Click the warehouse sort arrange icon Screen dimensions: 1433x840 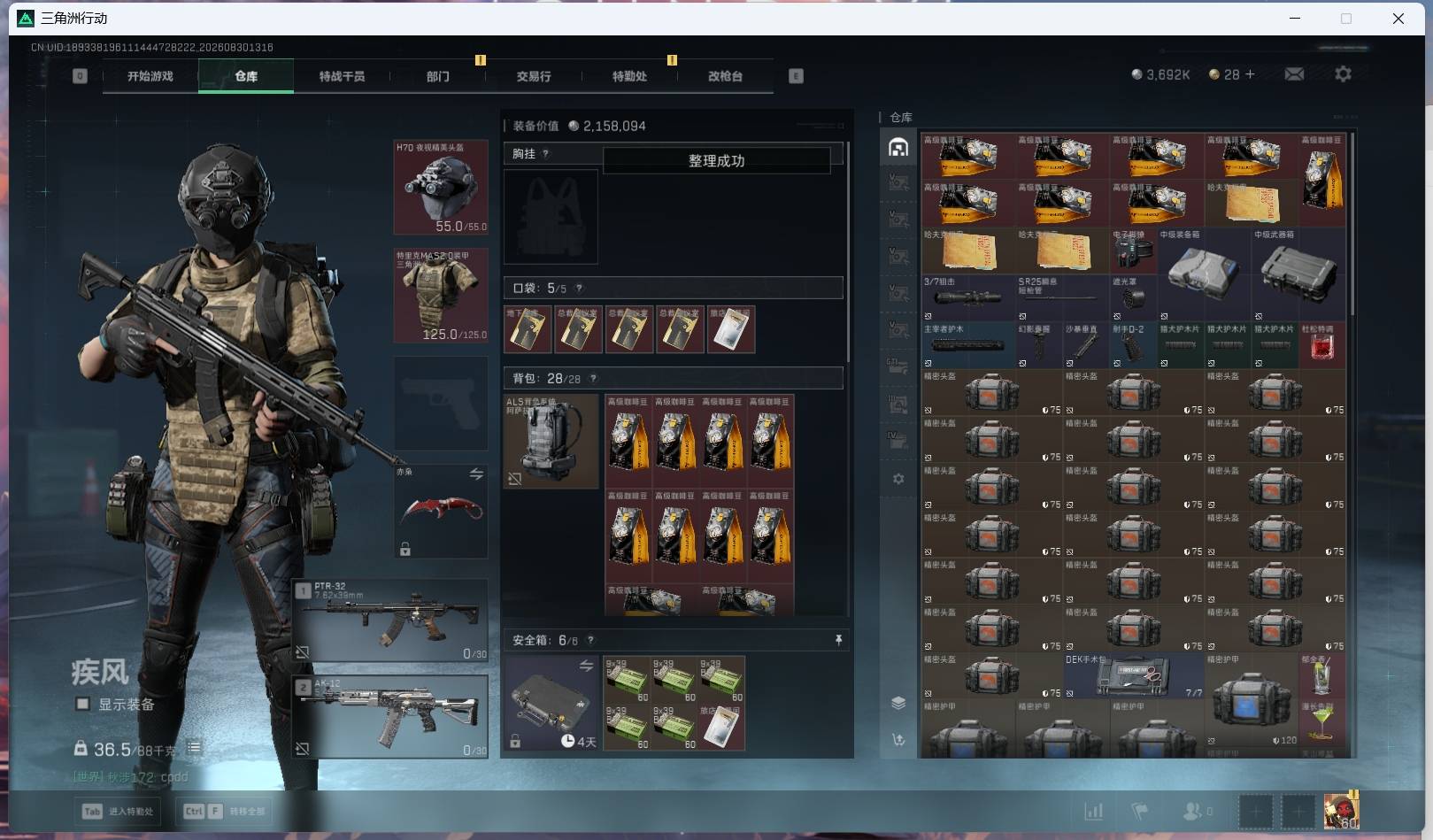click(898, 740)
